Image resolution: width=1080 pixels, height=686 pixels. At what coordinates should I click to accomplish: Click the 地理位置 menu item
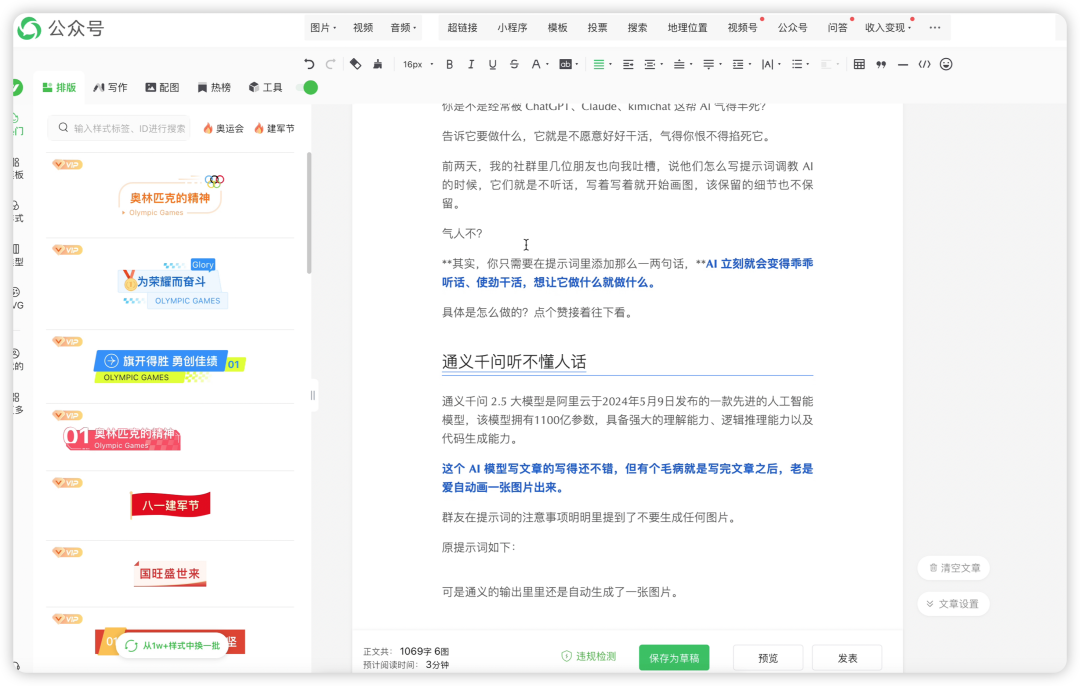pyautogui.click(x=687, y=28)
